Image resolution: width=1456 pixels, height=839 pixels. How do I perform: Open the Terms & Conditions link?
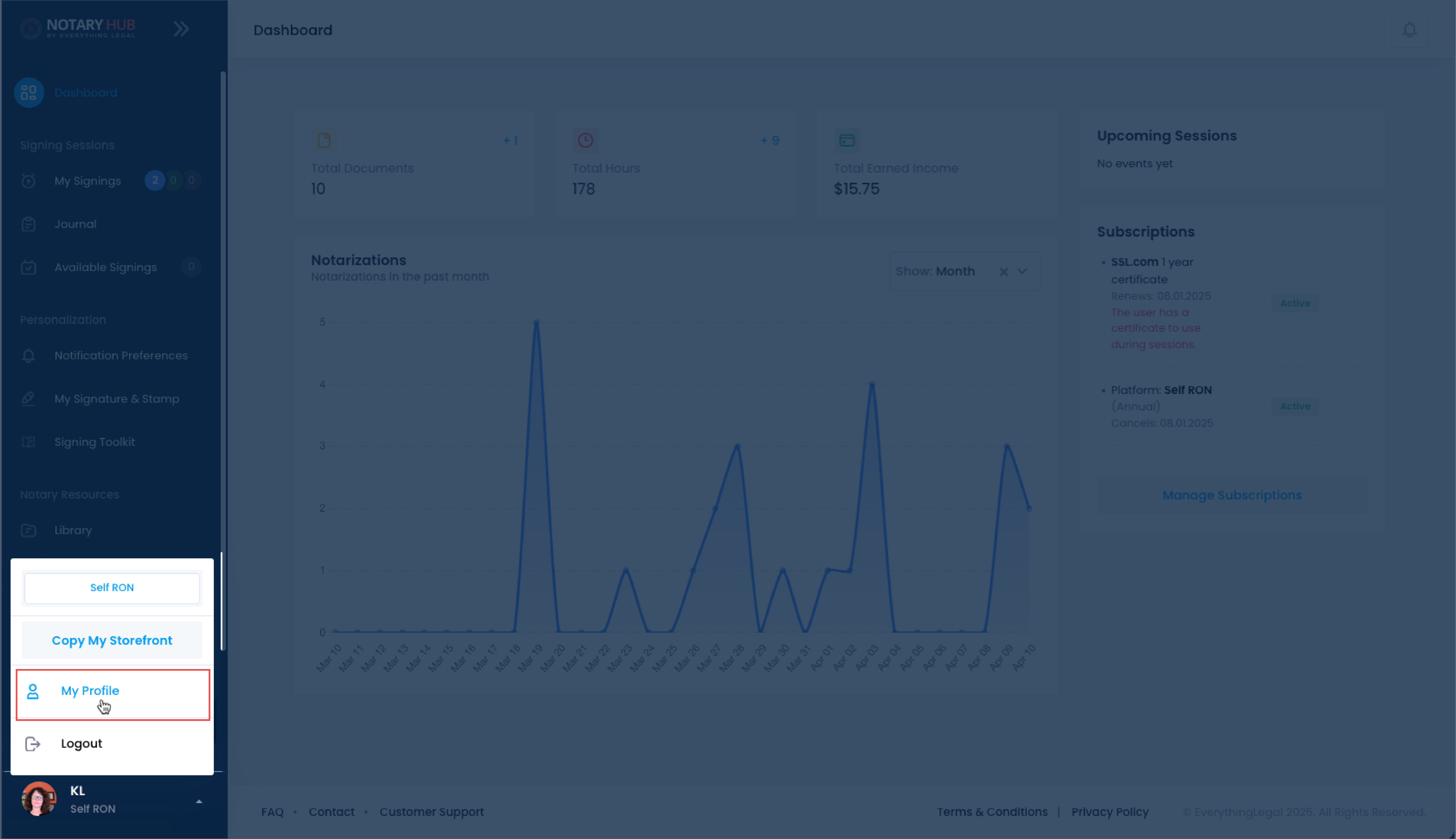coord(992,812)
